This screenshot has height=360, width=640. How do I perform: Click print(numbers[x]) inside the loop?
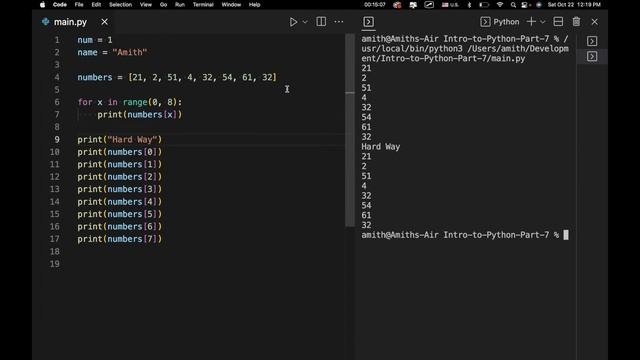[140, 115]
